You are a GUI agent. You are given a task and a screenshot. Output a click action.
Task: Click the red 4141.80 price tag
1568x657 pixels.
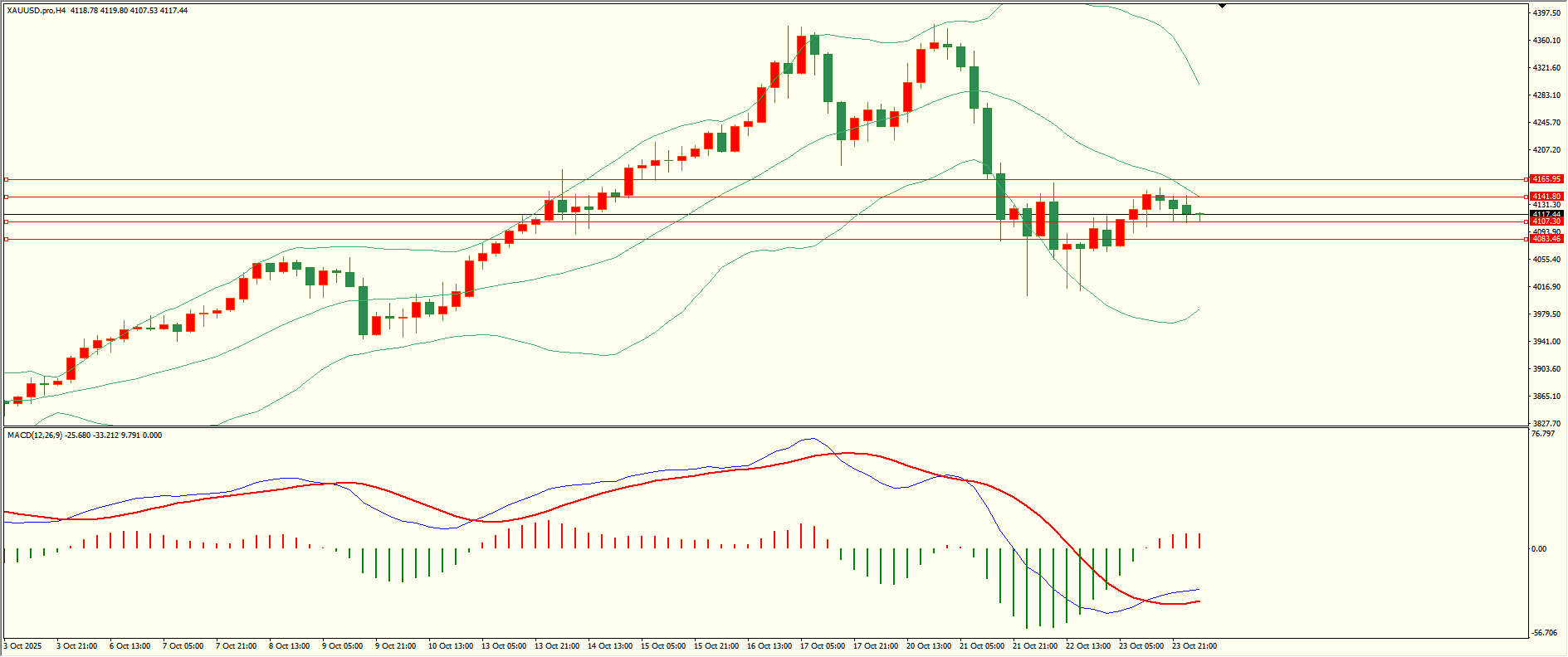click(x=1546, y=197)
